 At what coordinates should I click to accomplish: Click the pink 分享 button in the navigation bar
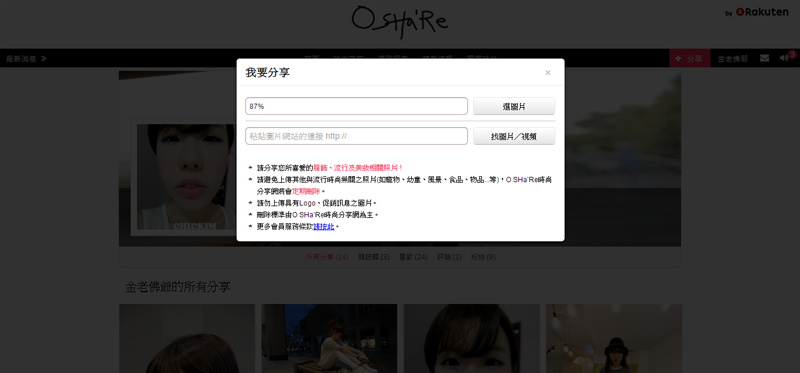click(x=689, y=58)
